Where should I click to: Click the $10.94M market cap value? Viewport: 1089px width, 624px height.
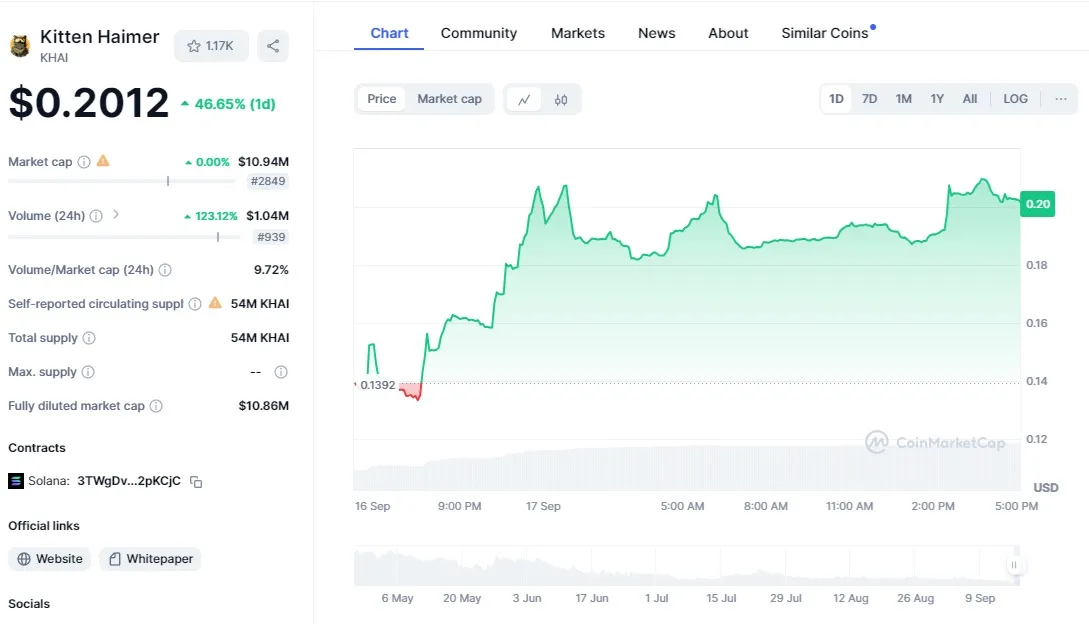(263, 162)
